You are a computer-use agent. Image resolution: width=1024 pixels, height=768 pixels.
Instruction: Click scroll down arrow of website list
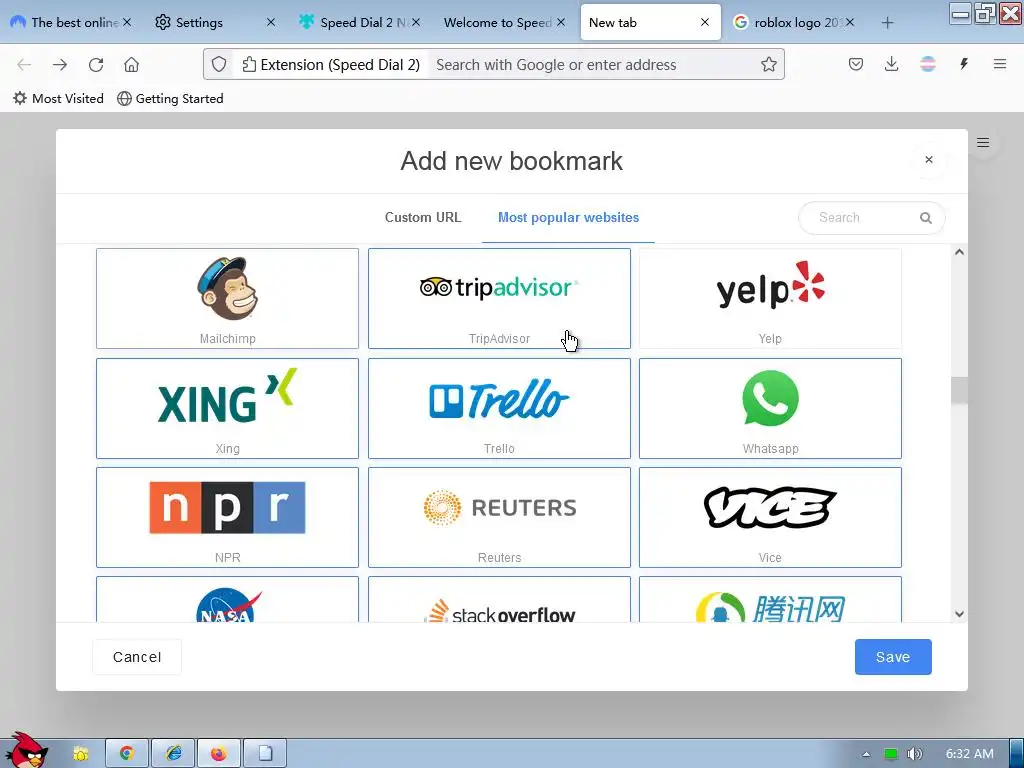959,614
